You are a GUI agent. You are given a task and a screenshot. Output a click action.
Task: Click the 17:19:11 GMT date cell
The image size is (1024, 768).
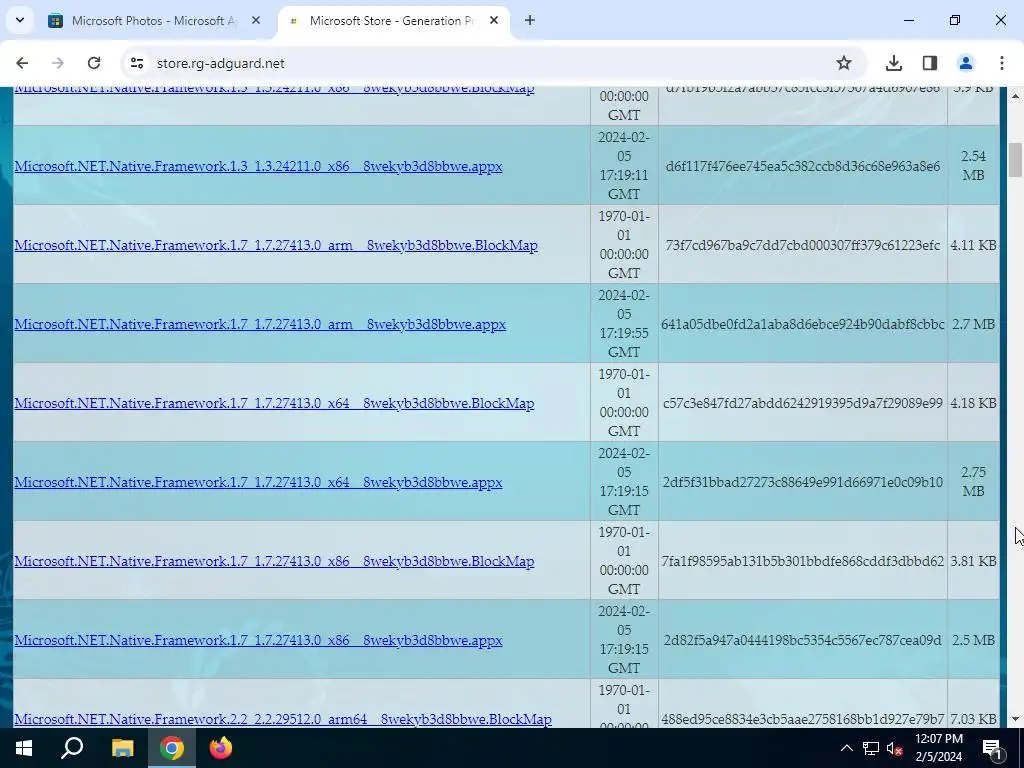pos(624,165)
